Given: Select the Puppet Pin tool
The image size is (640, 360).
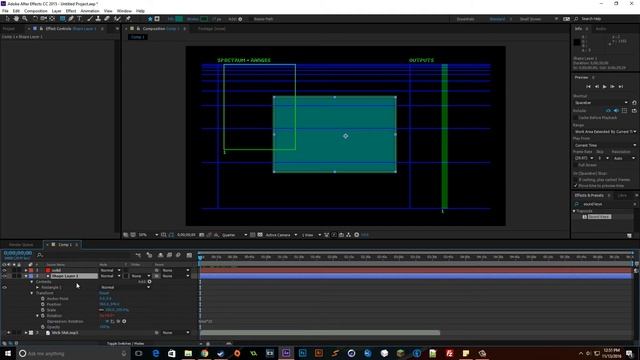Looking at the screenshot, I should tap(128, 19).
